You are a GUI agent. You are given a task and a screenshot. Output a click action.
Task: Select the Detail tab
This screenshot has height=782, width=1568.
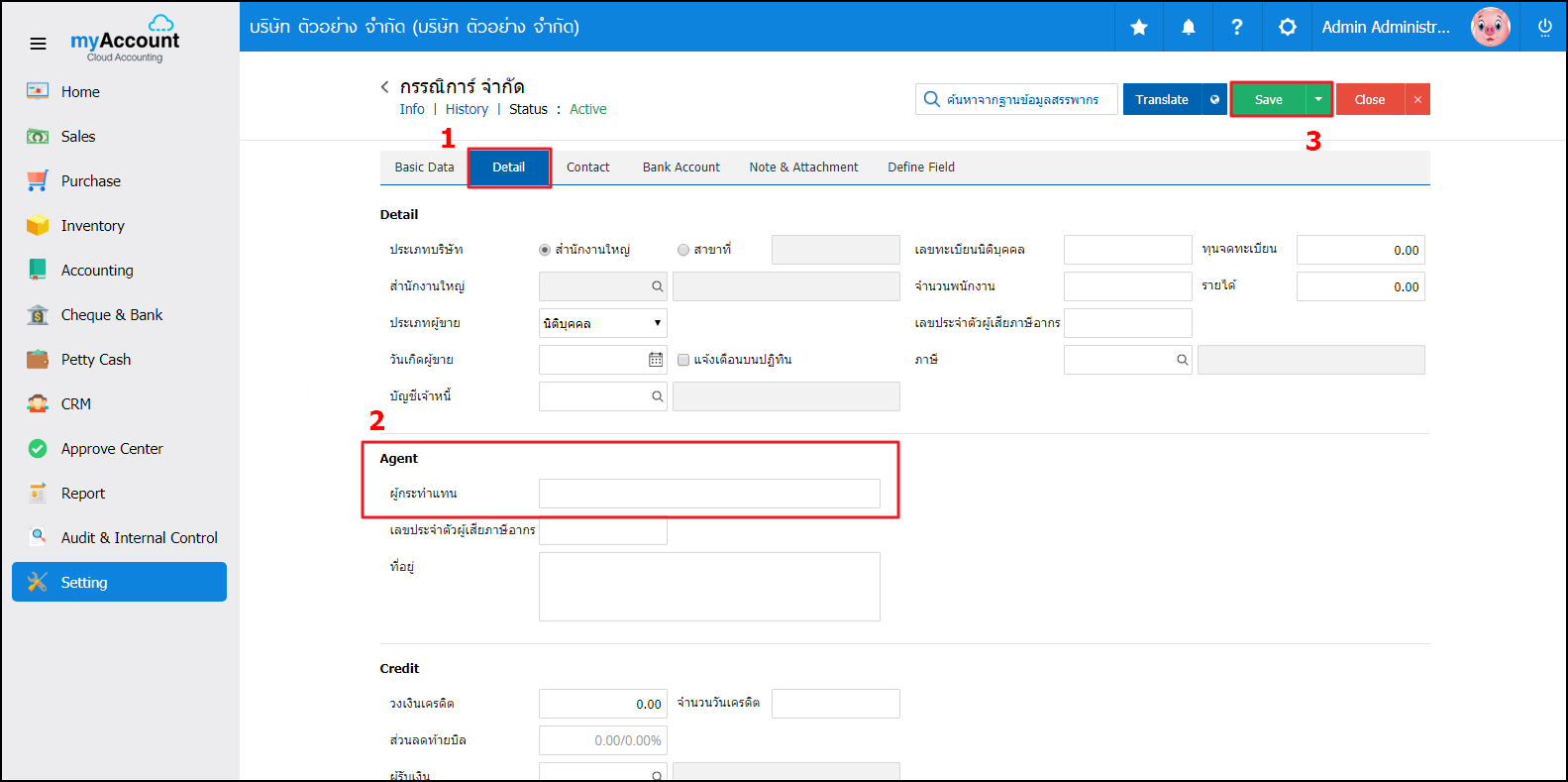click(x=509, y=167)
